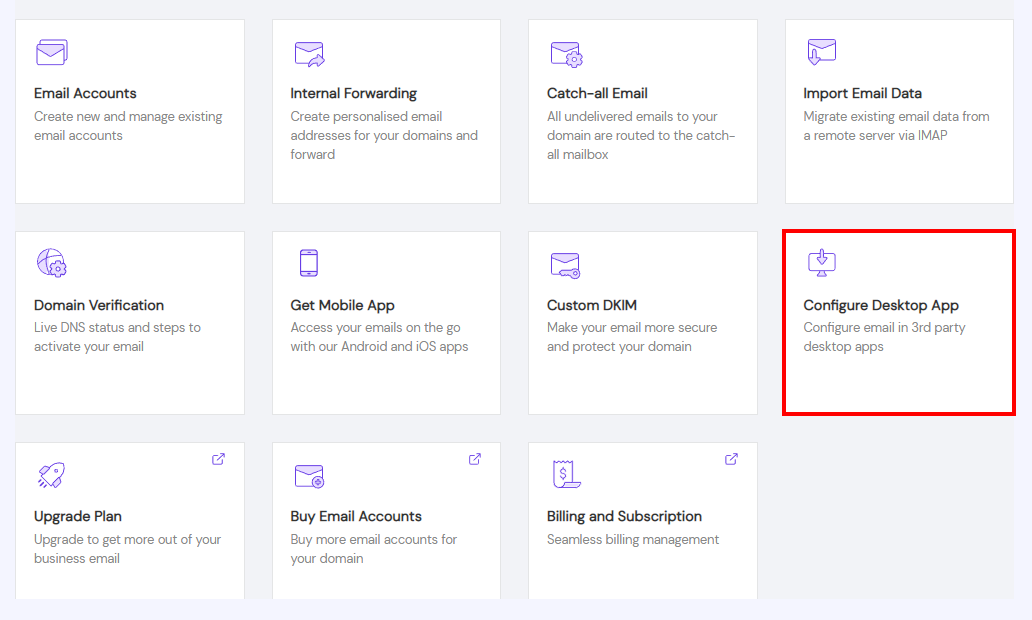Screen dimensions: 1032x620
Task: Click the Billing and Subscription receipt icon
Action: 566,474
